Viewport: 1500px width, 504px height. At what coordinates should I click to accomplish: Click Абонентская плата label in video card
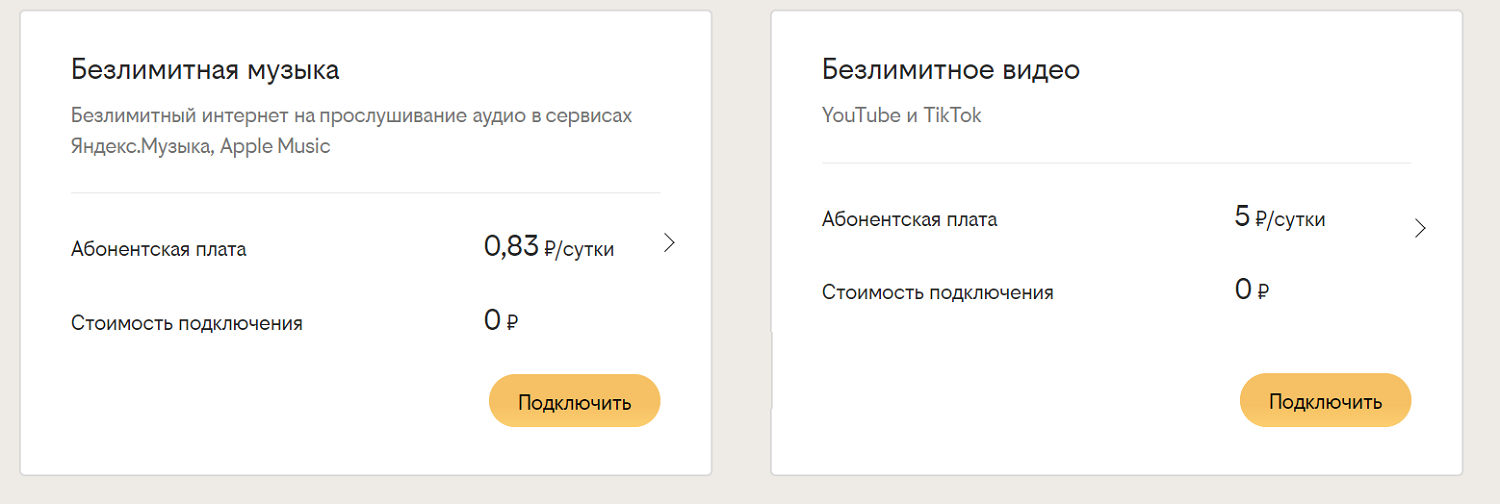click(x=910, y=220)
